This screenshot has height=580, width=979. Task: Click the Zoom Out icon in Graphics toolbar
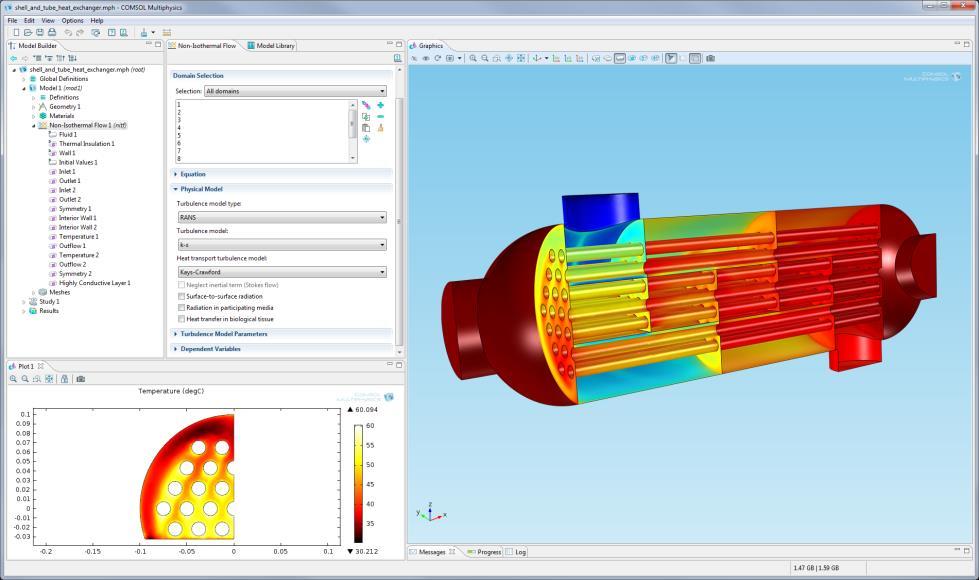tap(485, 58)
